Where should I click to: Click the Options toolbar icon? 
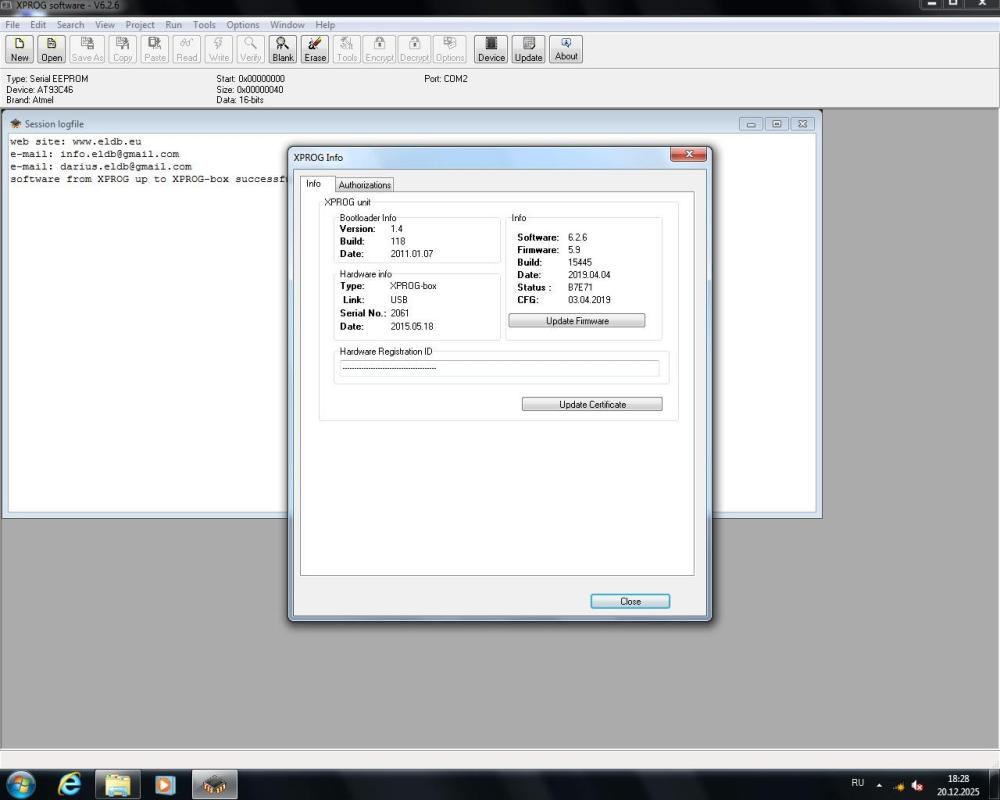(450, 49)
